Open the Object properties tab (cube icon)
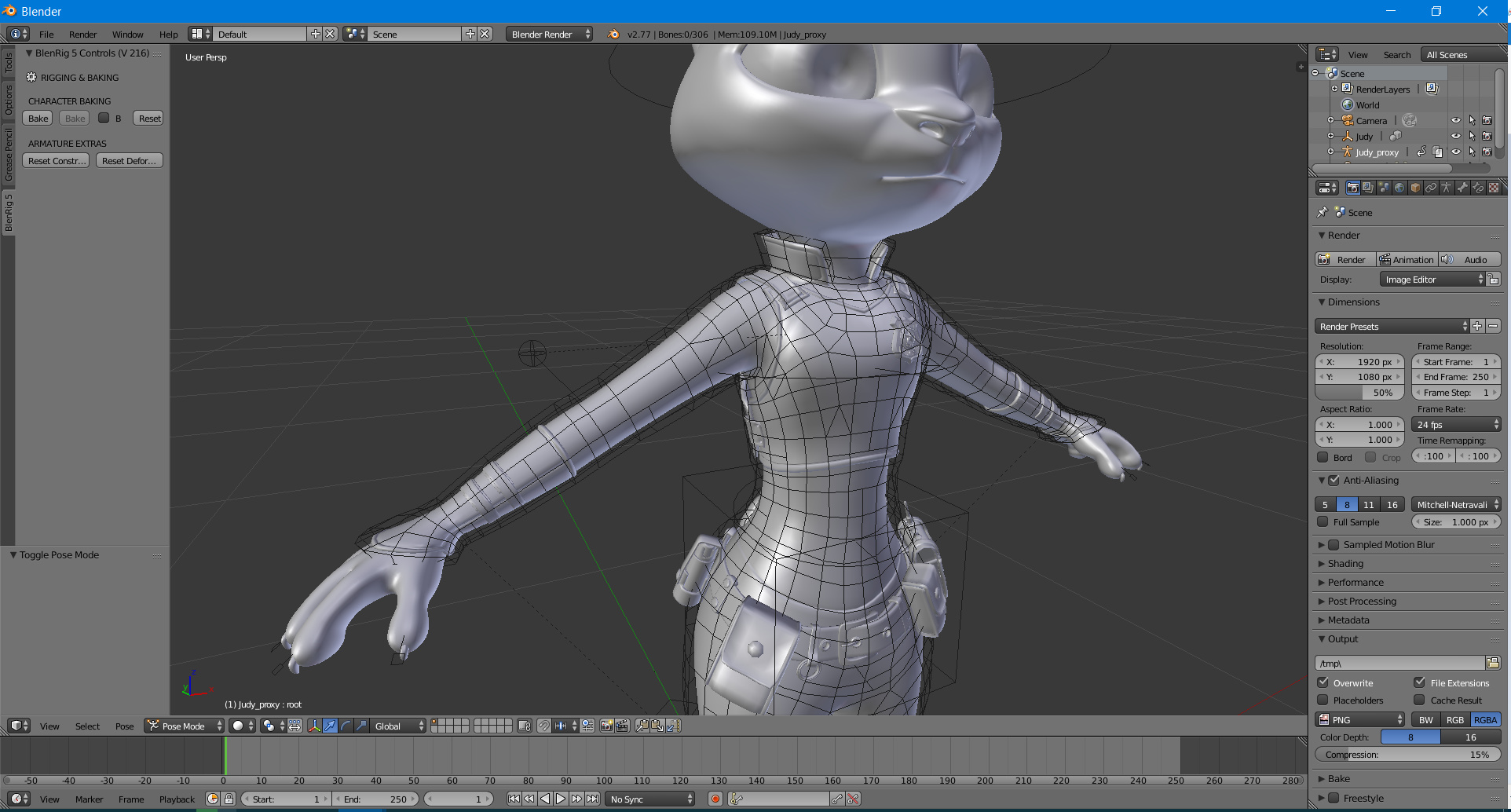Screen dimensions: 1511x812 1415,188
